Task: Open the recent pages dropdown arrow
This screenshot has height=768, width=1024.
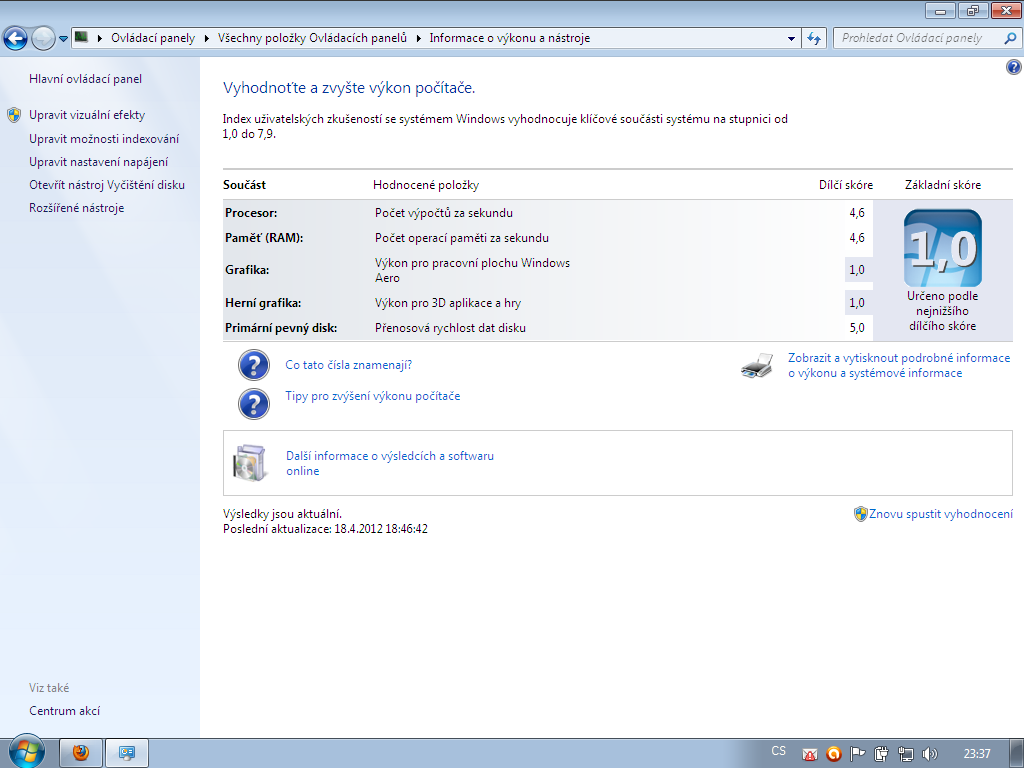Action: click(63, 39)
